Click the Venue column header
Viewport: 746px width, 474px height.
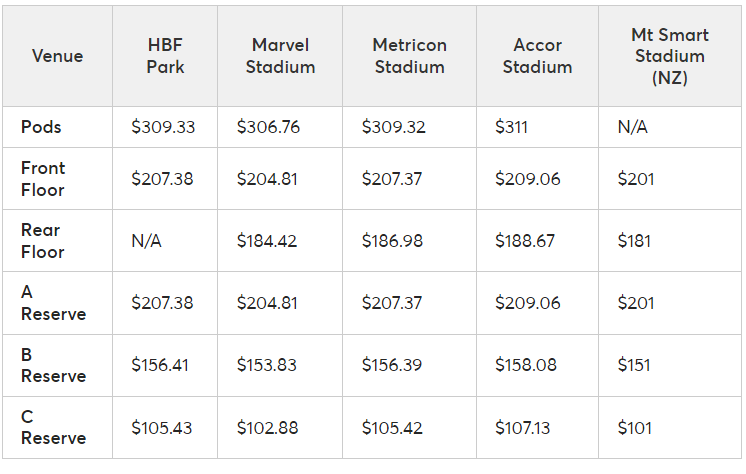[x=57, y=56]
